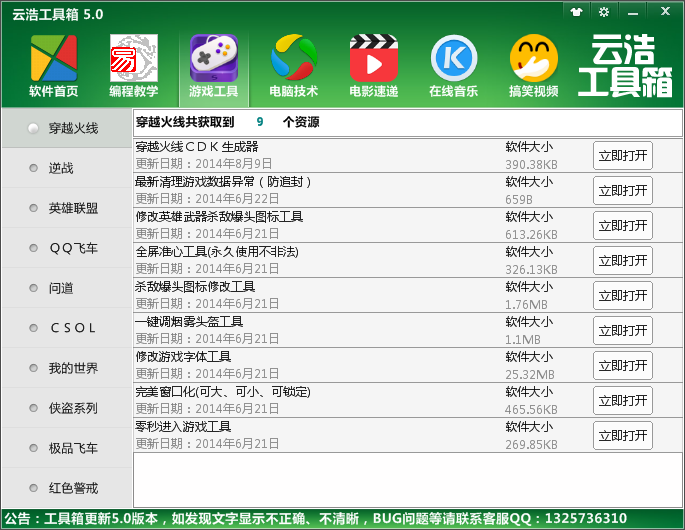This screenshot has height=530, width=685.
Task: Click the title 全屏准心工具(永久使用不非法)
Action: click(217, 252)
